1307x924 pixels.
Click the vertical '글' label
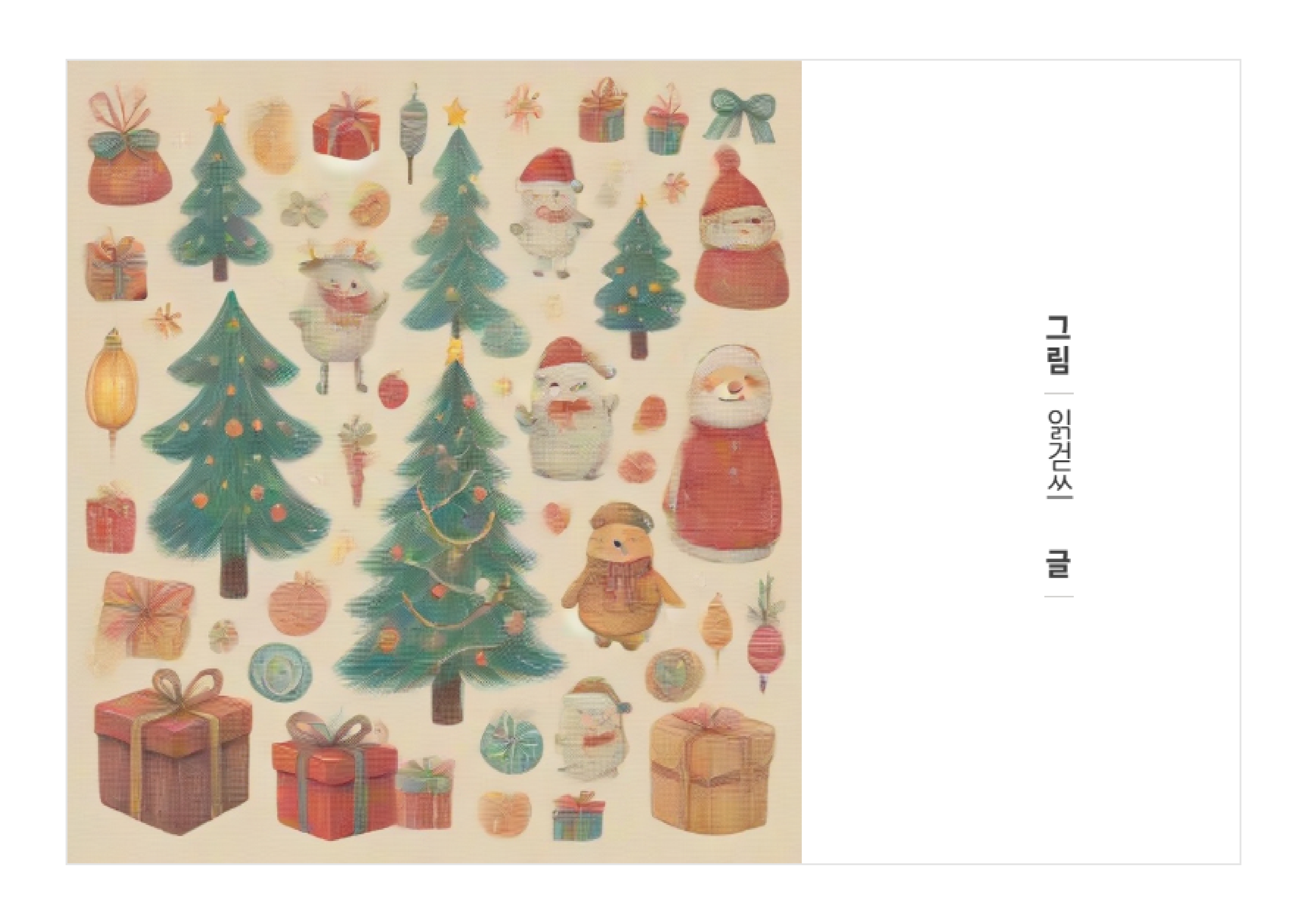1059,563
